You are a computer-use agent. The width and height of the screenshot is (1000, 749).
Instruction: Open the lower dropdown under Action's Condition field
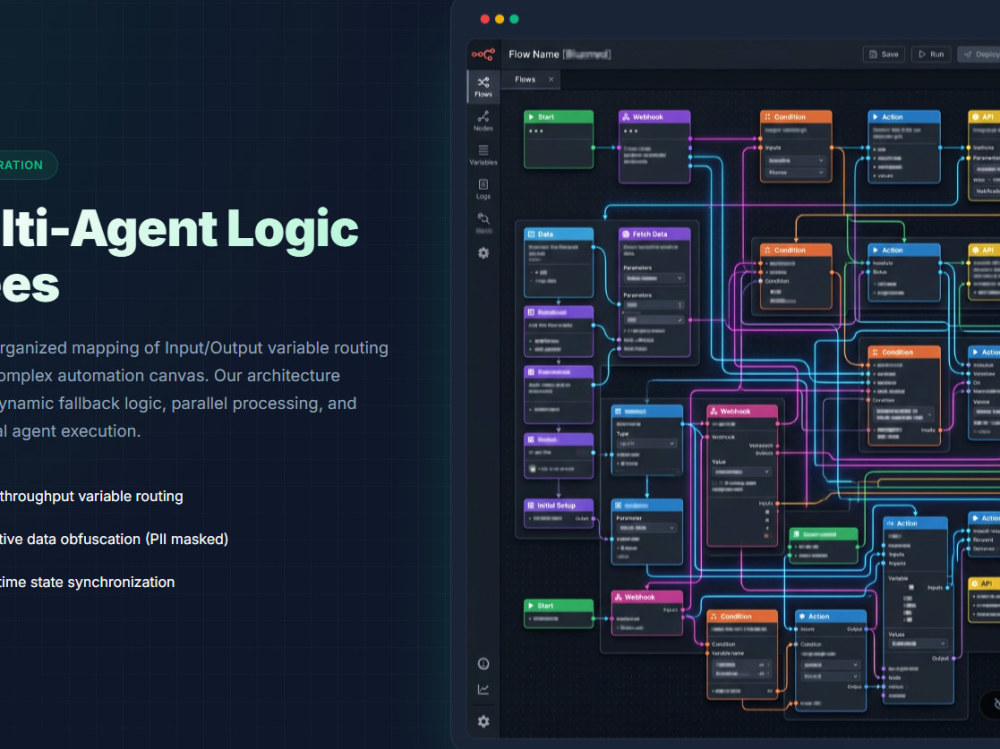tap(830, 676)
